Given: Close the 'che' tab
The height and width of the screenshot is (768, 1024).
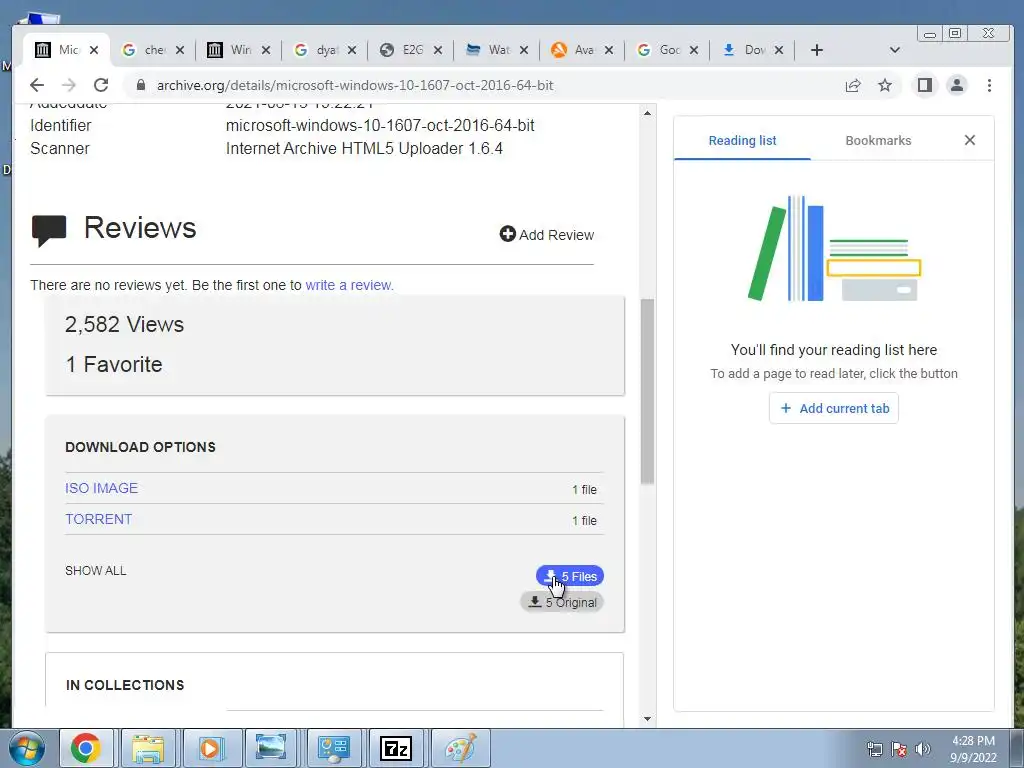Looking at the screenshot, I should tap(180, 50).
